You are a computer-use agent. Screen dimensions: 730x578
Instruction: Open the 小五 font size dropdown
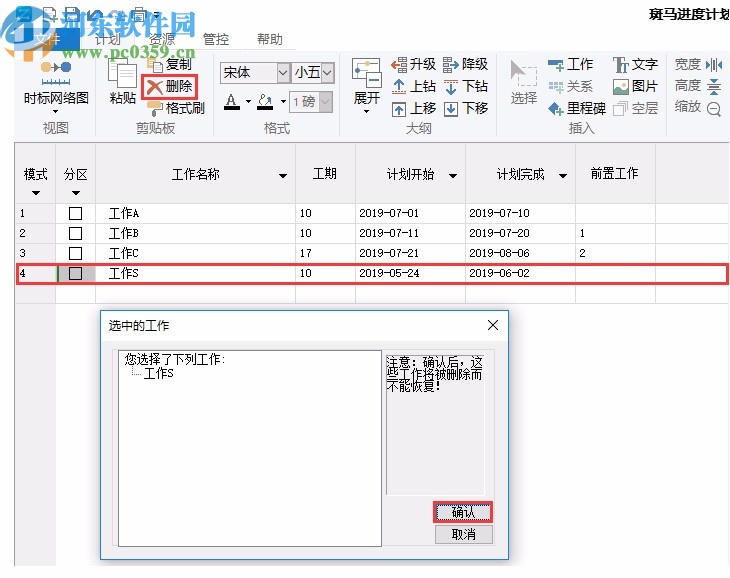coord(327,73)
